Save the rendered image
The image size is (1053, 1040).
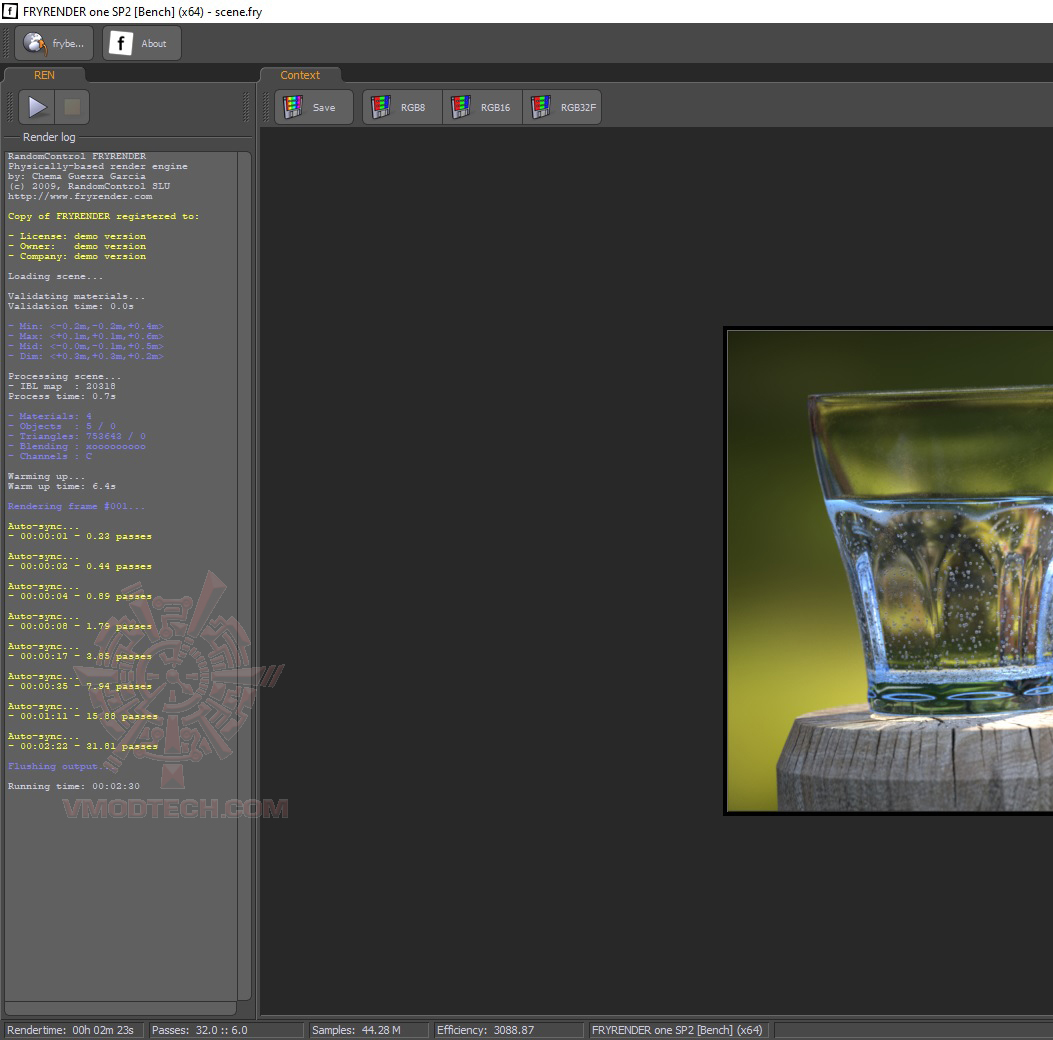314,107
